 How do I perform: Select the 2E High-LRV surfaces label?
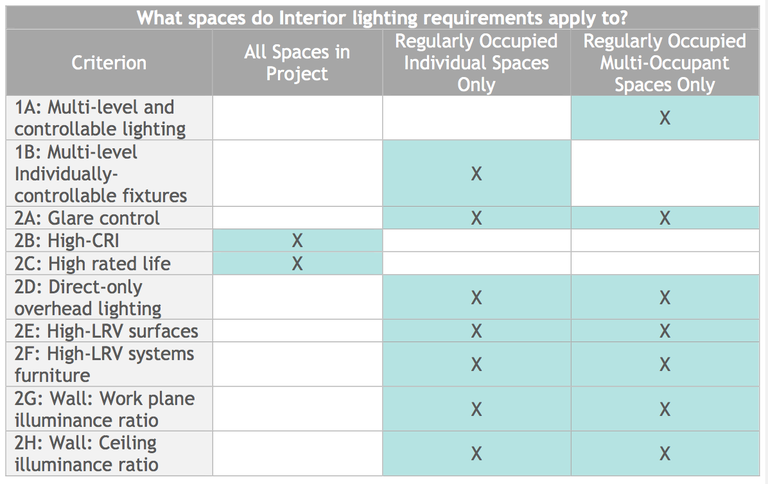[x=106, y=331]
